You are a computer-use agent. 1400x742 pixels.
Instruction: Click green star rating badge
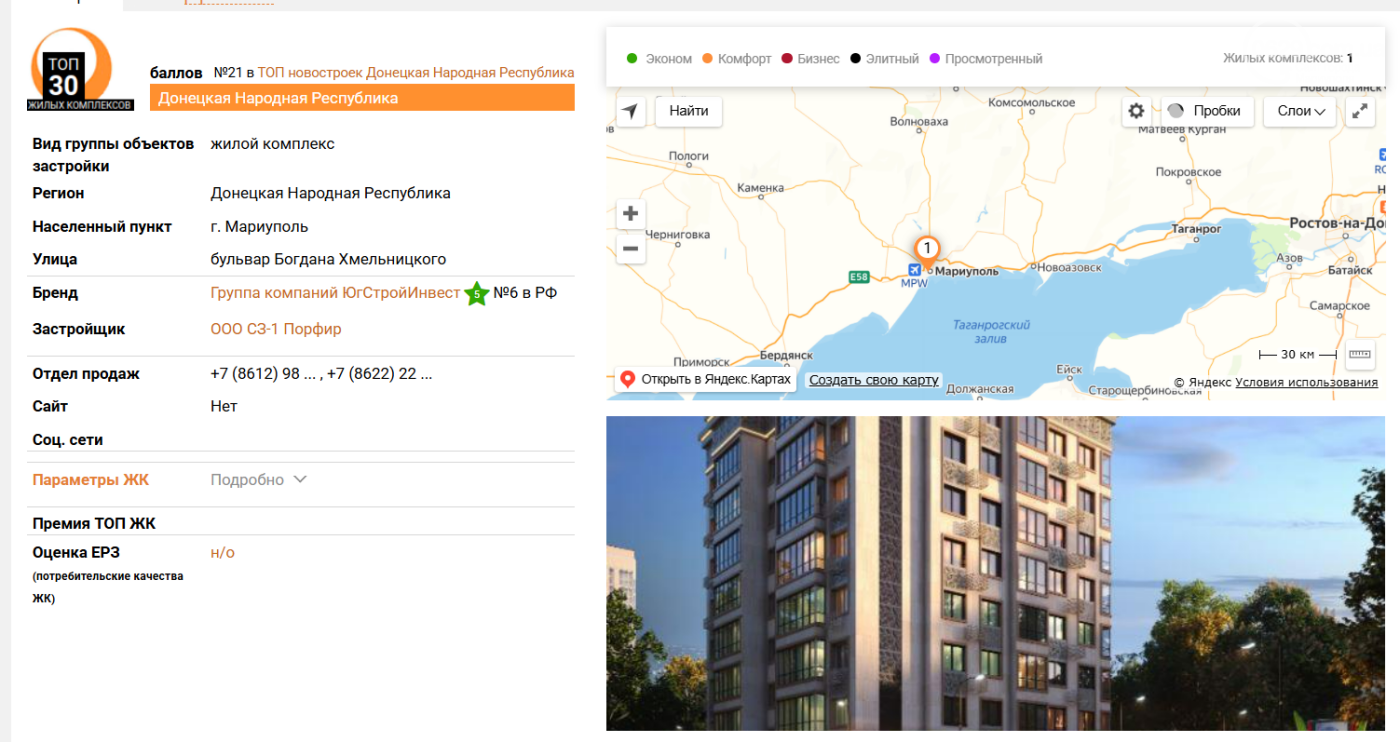(x=477, y=294)
